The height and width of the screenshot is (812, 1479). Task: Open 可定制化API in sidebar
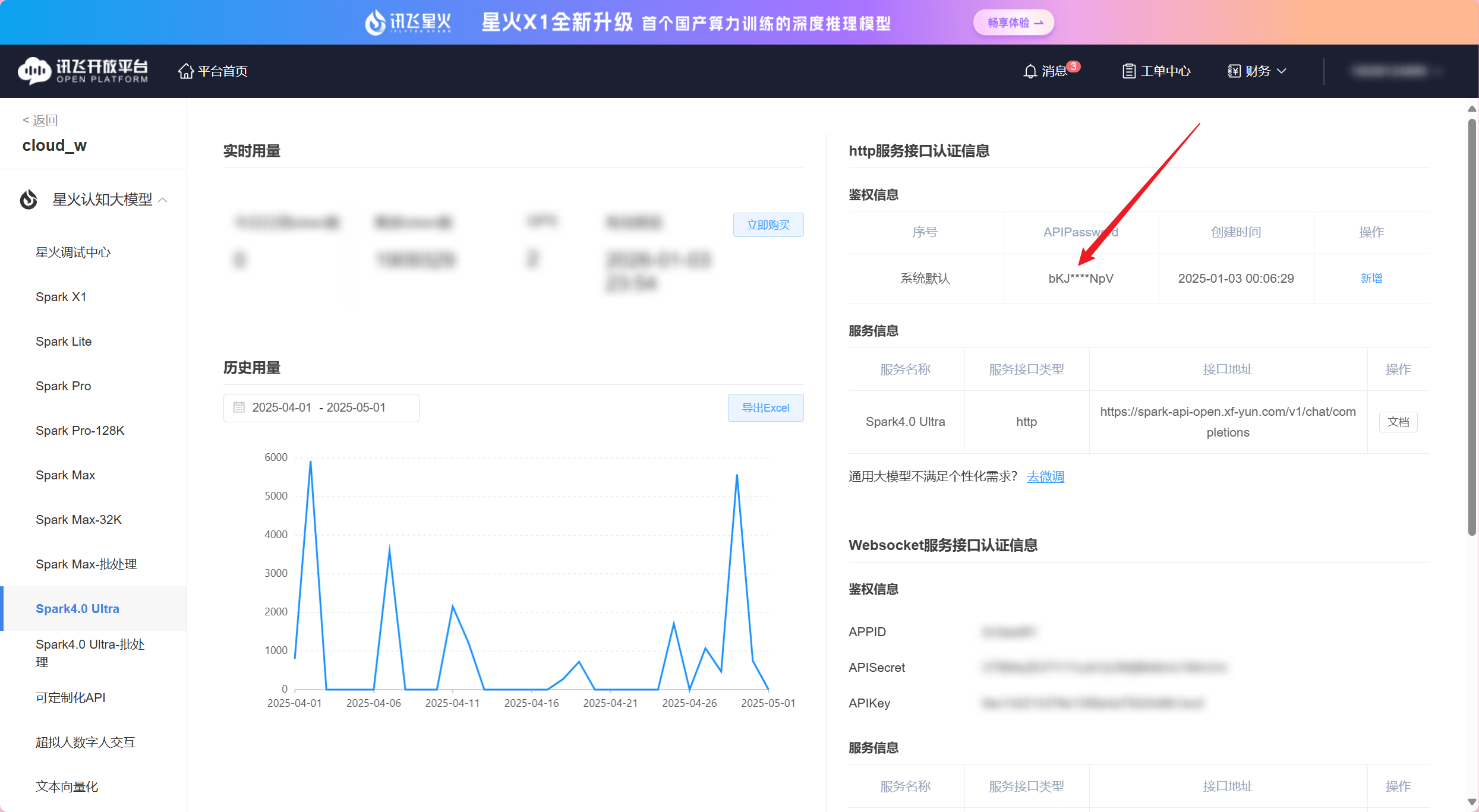71,698
